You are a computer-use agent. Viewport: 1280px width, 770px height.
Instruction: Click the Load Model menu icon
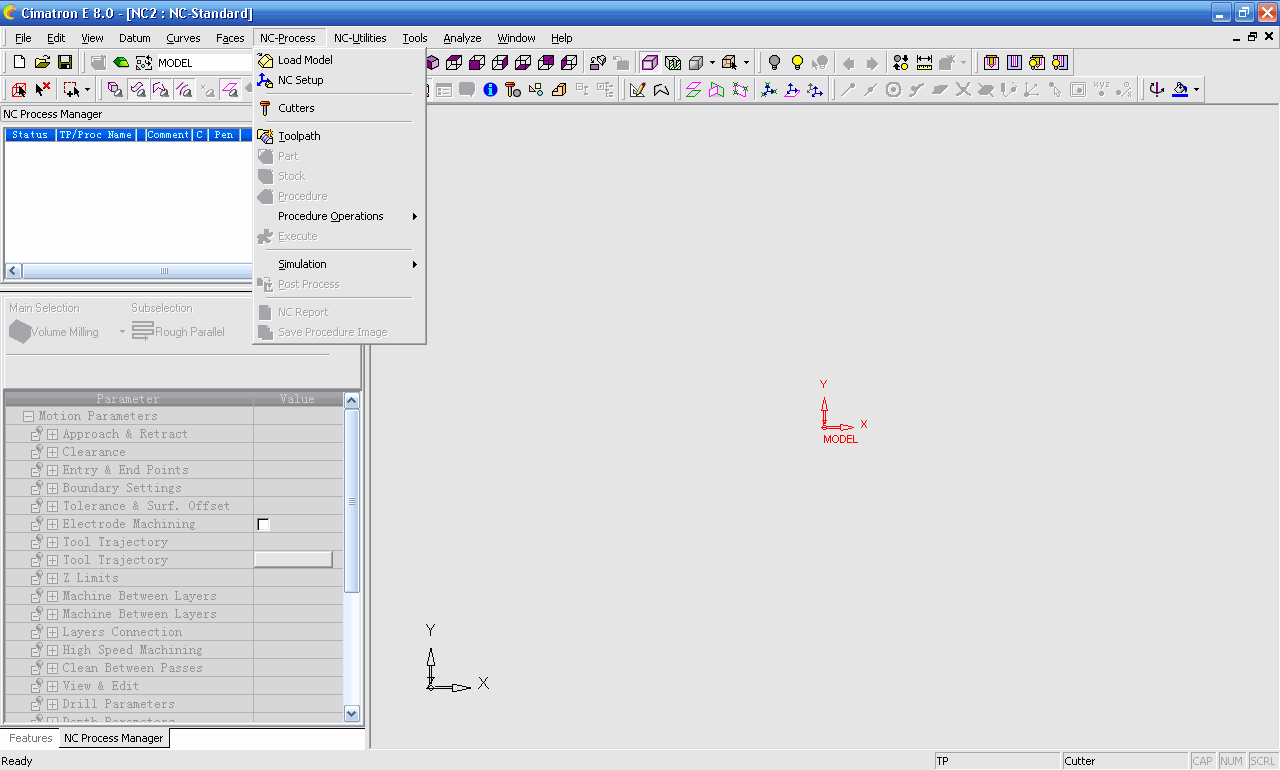265,60
